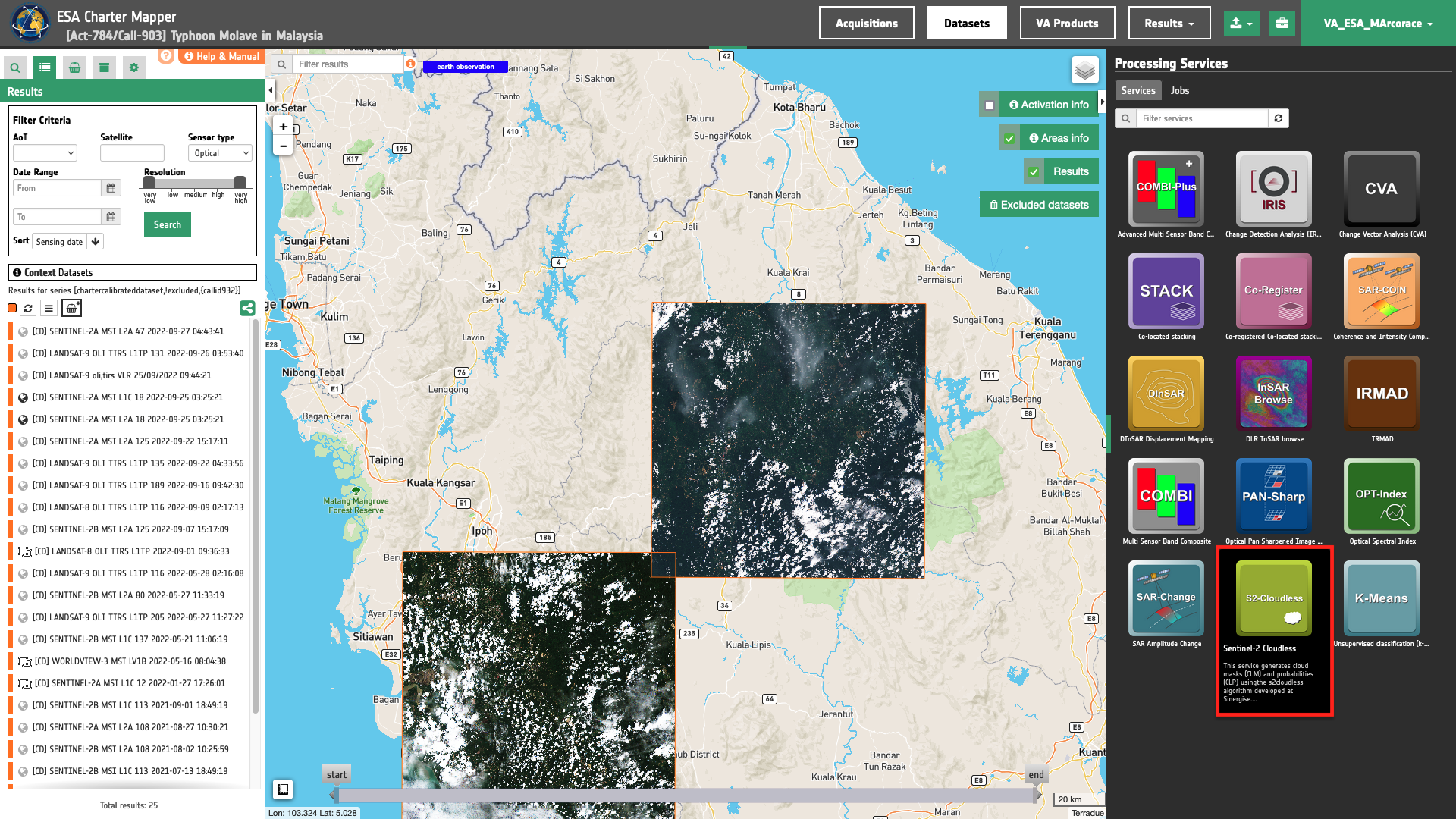Zoom in on the map
Viewport: 1456px width, 819px height.
click(x=283, y=127)
